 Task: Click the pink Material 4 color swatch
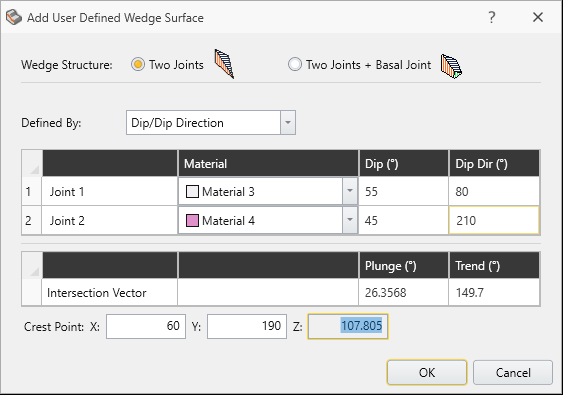coord(192,220)
